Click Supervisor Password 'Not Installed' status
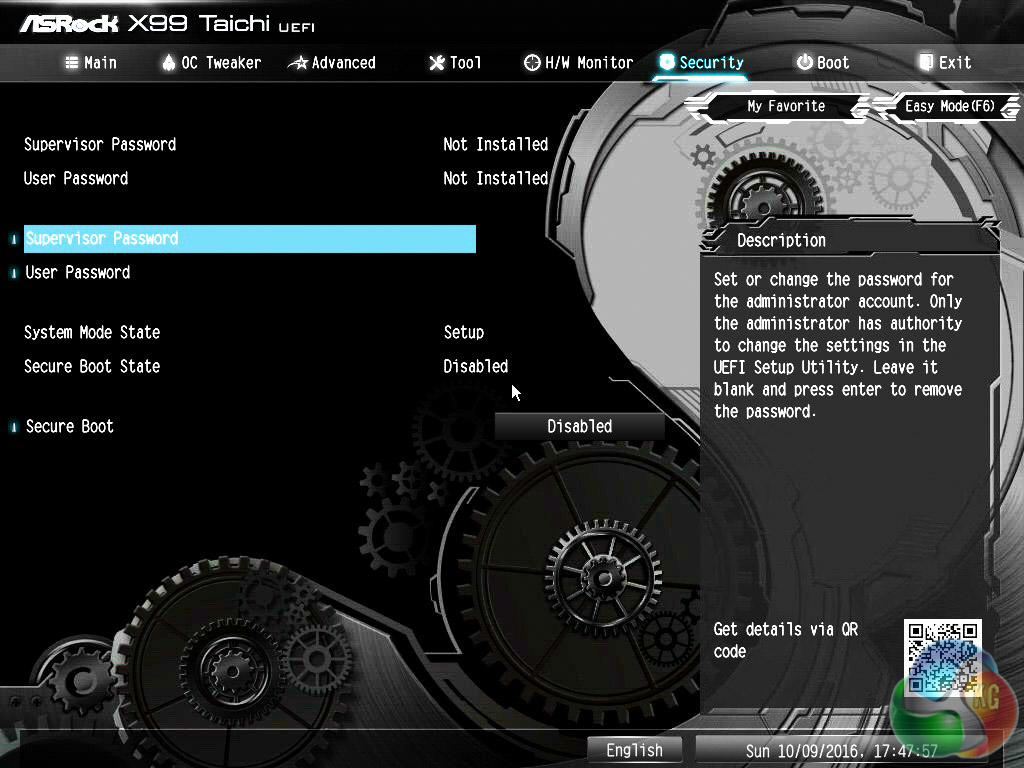This screenshot has width=1024, height=768. [x=496, y=144]
